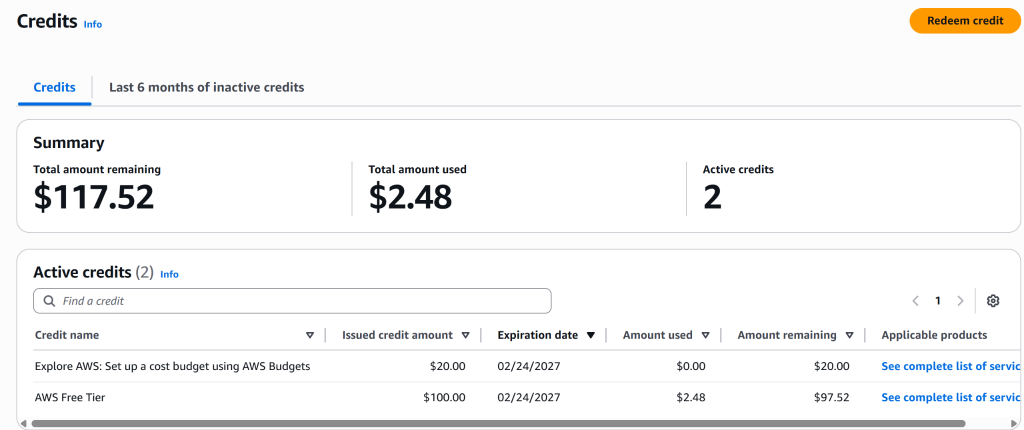The image size is (1024, 430).
Task: Sort by Credit name arrow
Action: click(x=309, y=336)
